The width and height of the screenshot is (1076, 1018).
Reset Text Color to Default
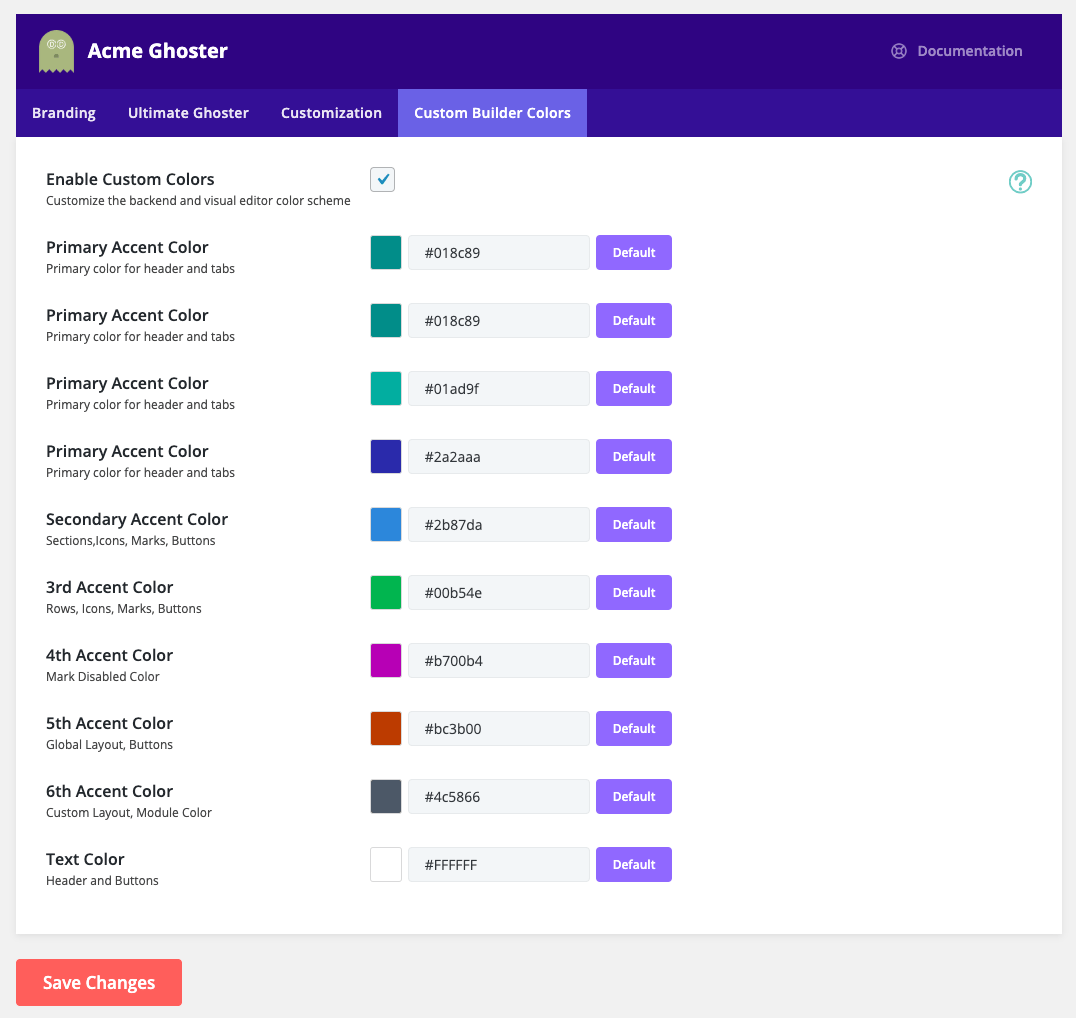pyautogui.click(x=633, y=864)
